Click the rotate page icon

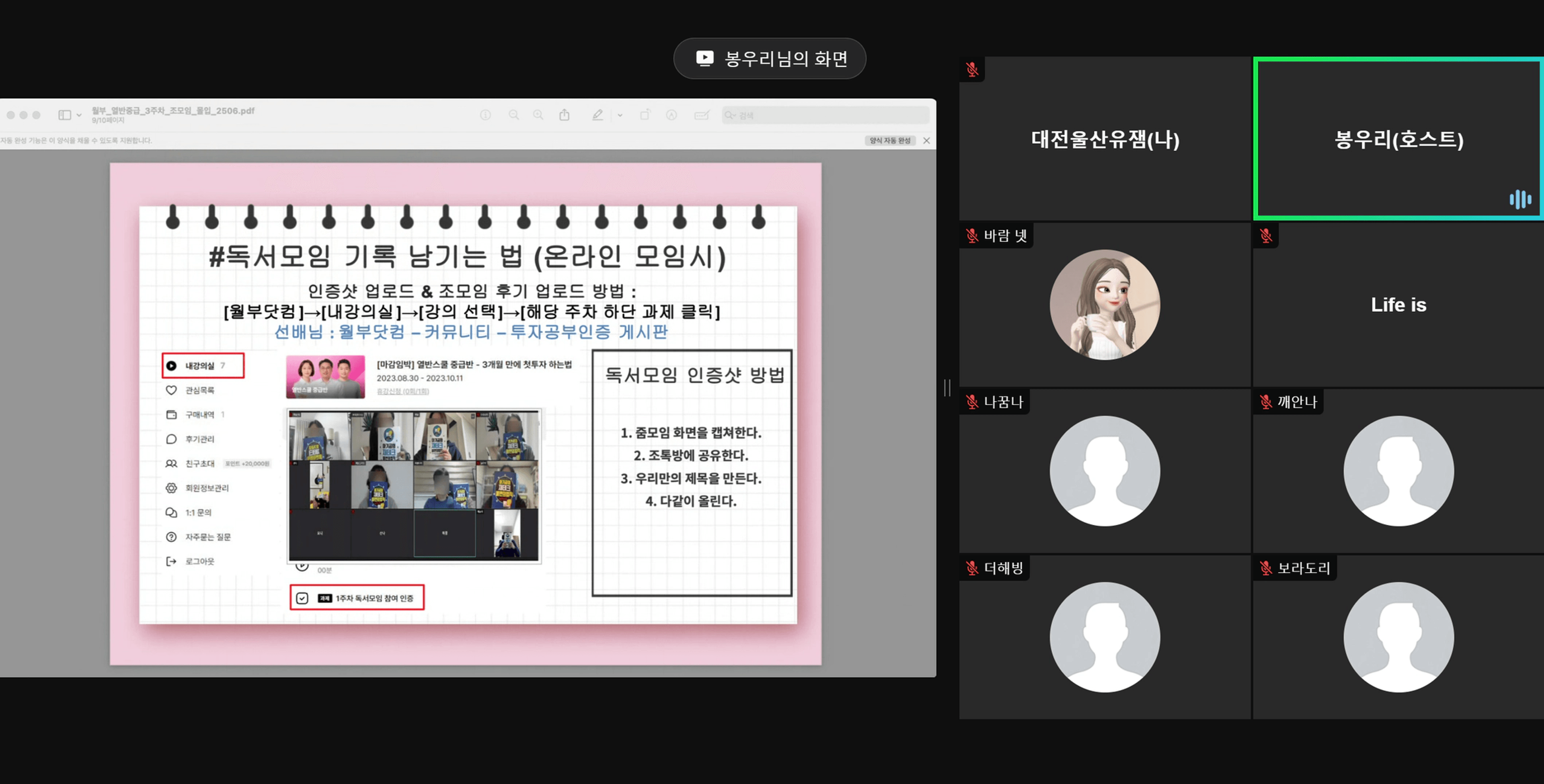click(645, 115)
